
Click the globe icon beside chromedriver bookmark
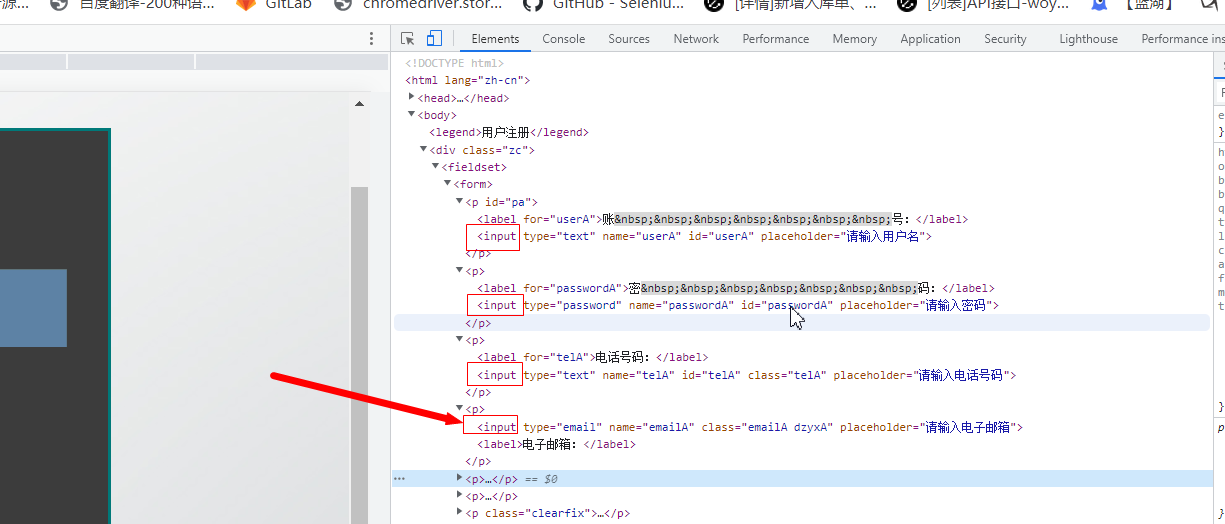[x=344, y=5]
